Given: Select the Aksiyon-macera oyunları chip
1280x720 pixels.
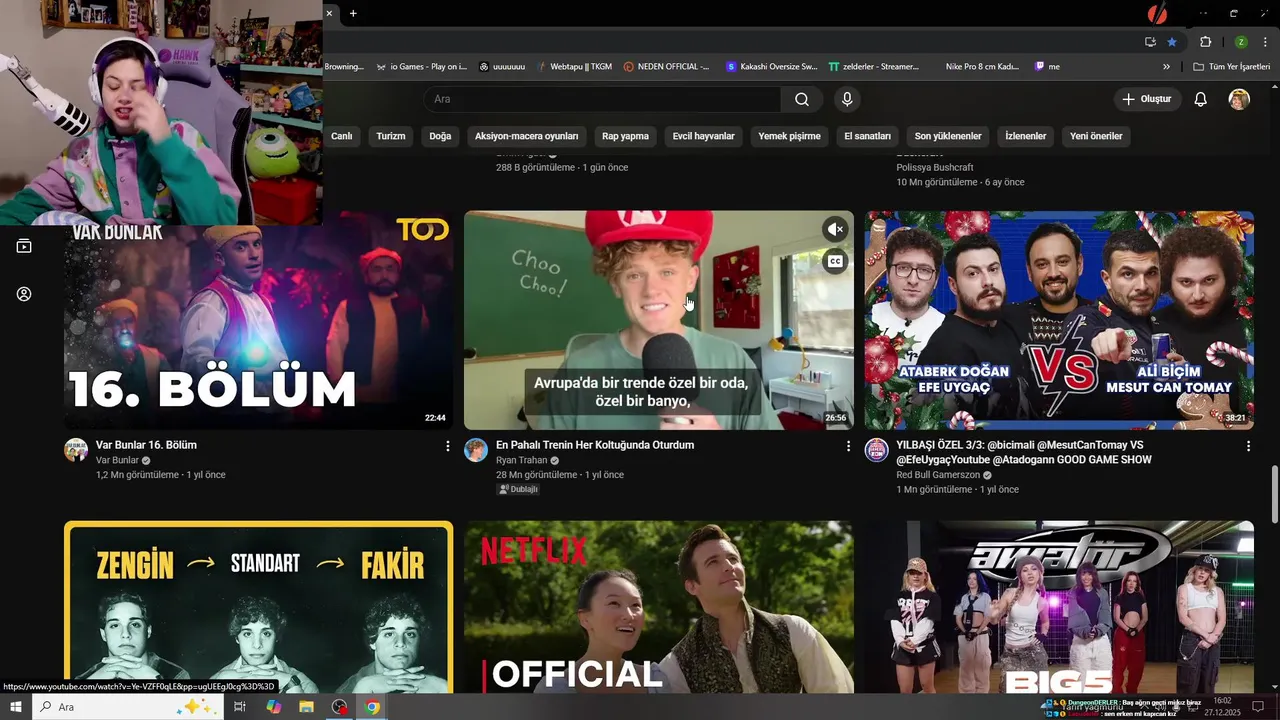Looking at the screenshot, I should click(x=527, y=136).
